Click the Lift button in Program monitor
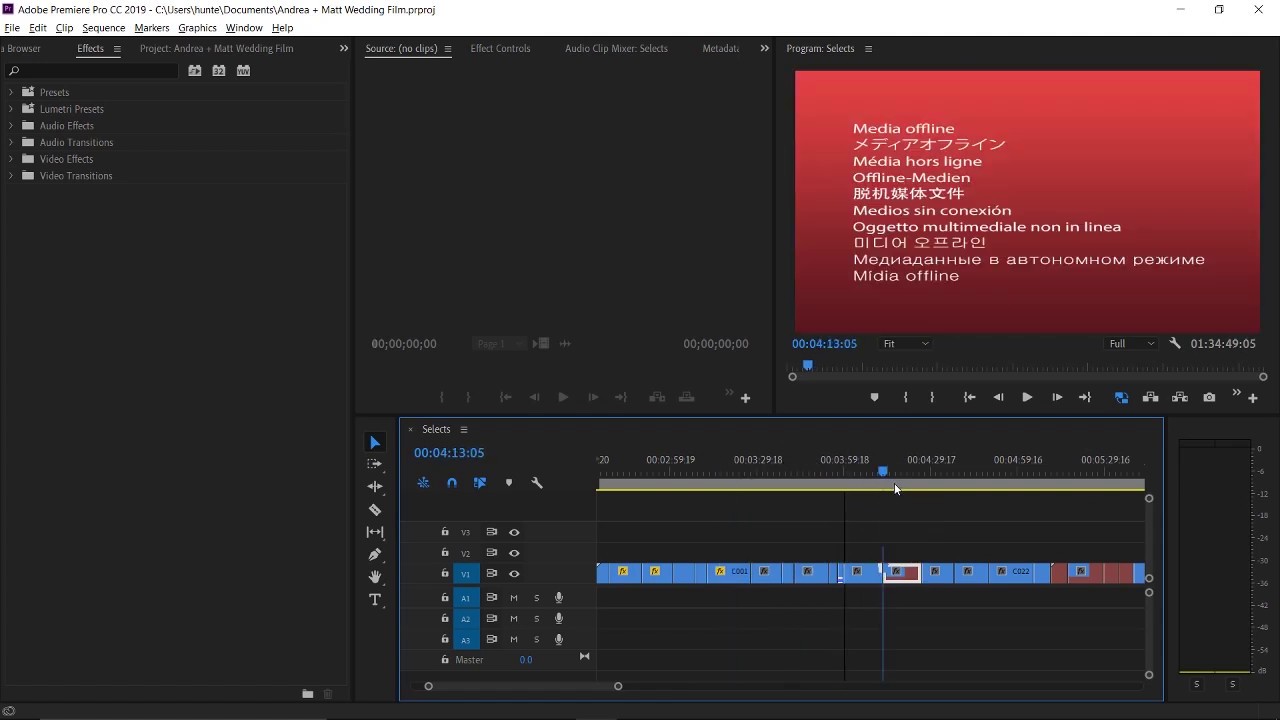 tap(1150, 397)
